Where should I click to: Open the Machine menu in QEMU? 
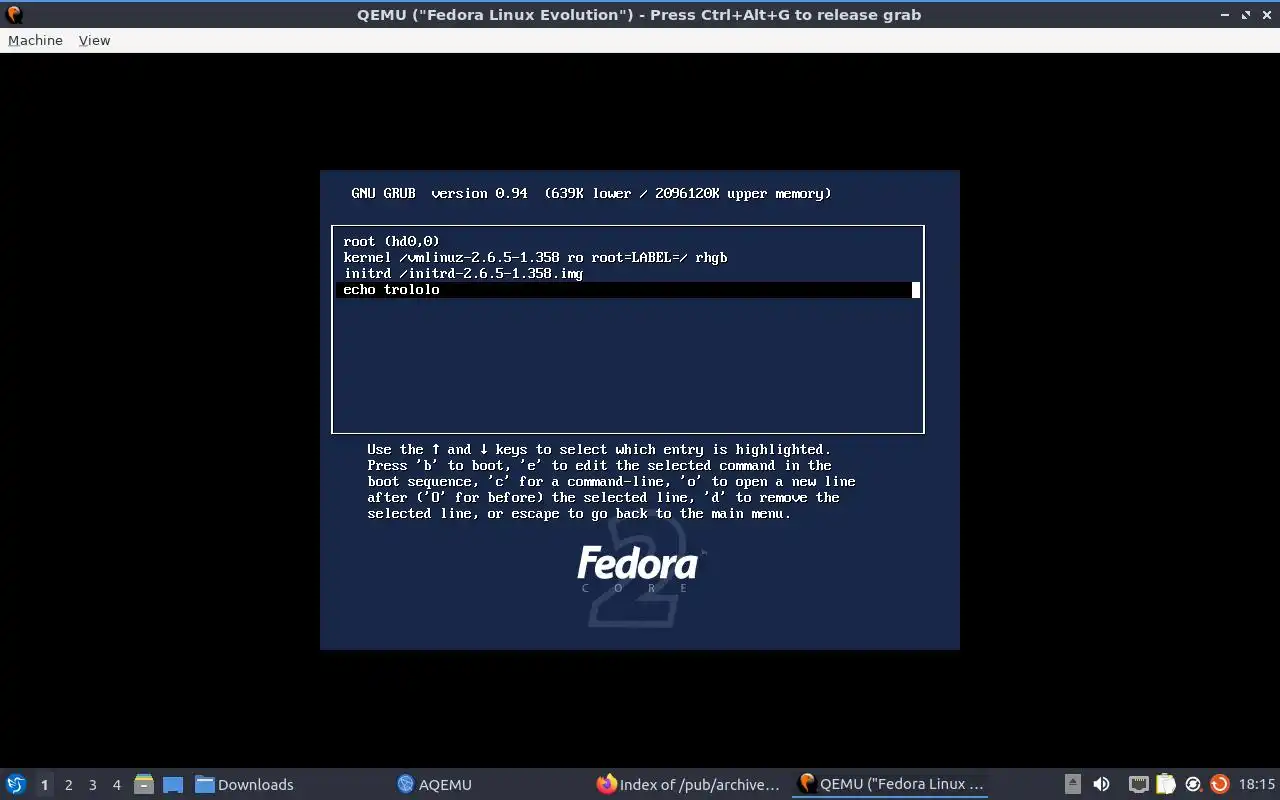[x=35, y=40]
